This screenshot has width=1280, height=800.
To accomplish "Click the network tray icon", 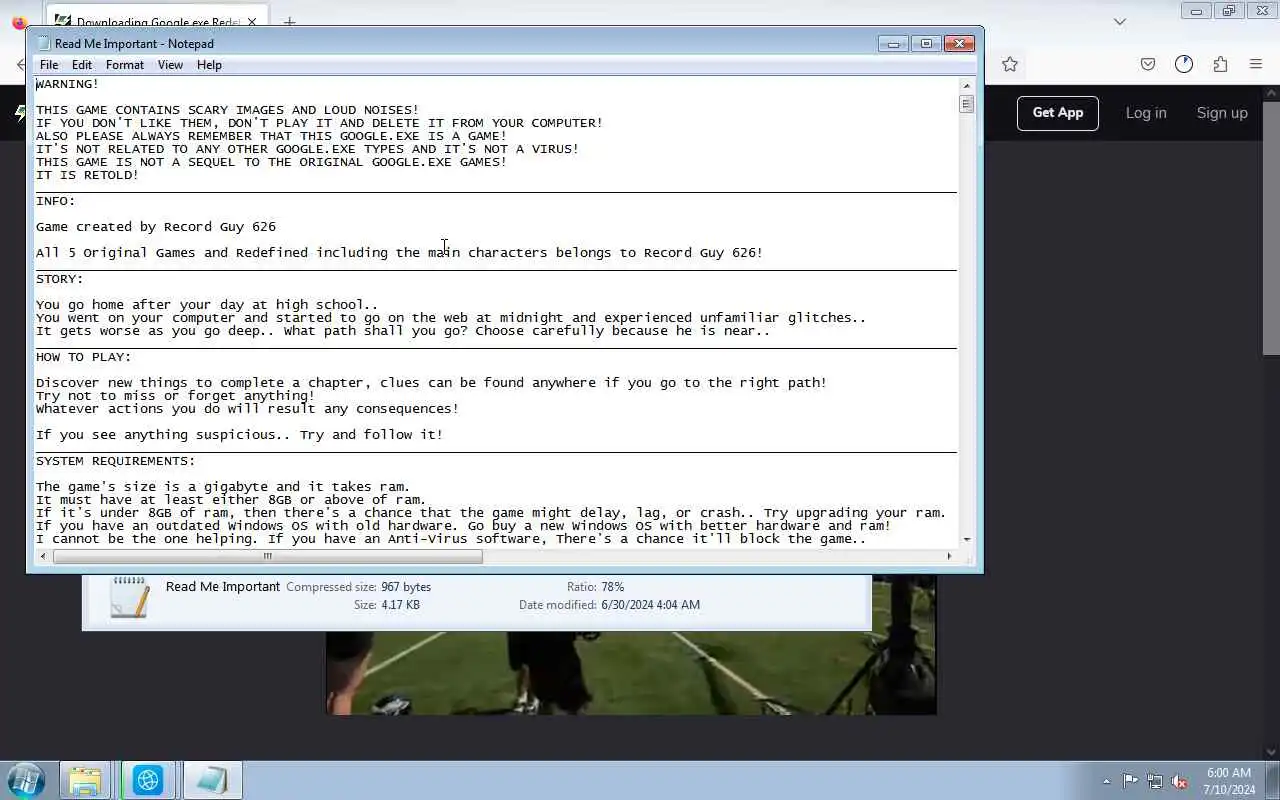I will coord(1155,781).
